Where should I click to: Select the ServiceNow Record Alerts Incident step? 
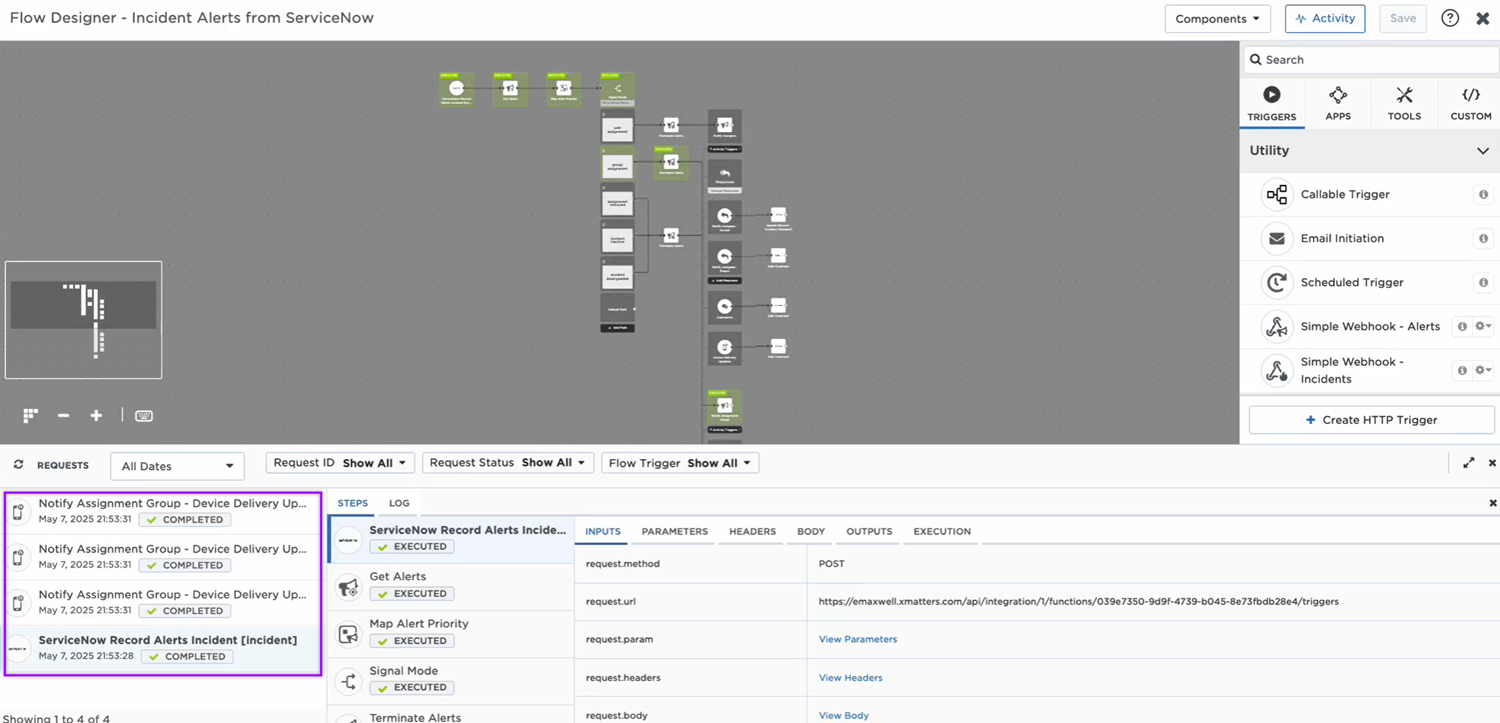(x=451, y=538)
